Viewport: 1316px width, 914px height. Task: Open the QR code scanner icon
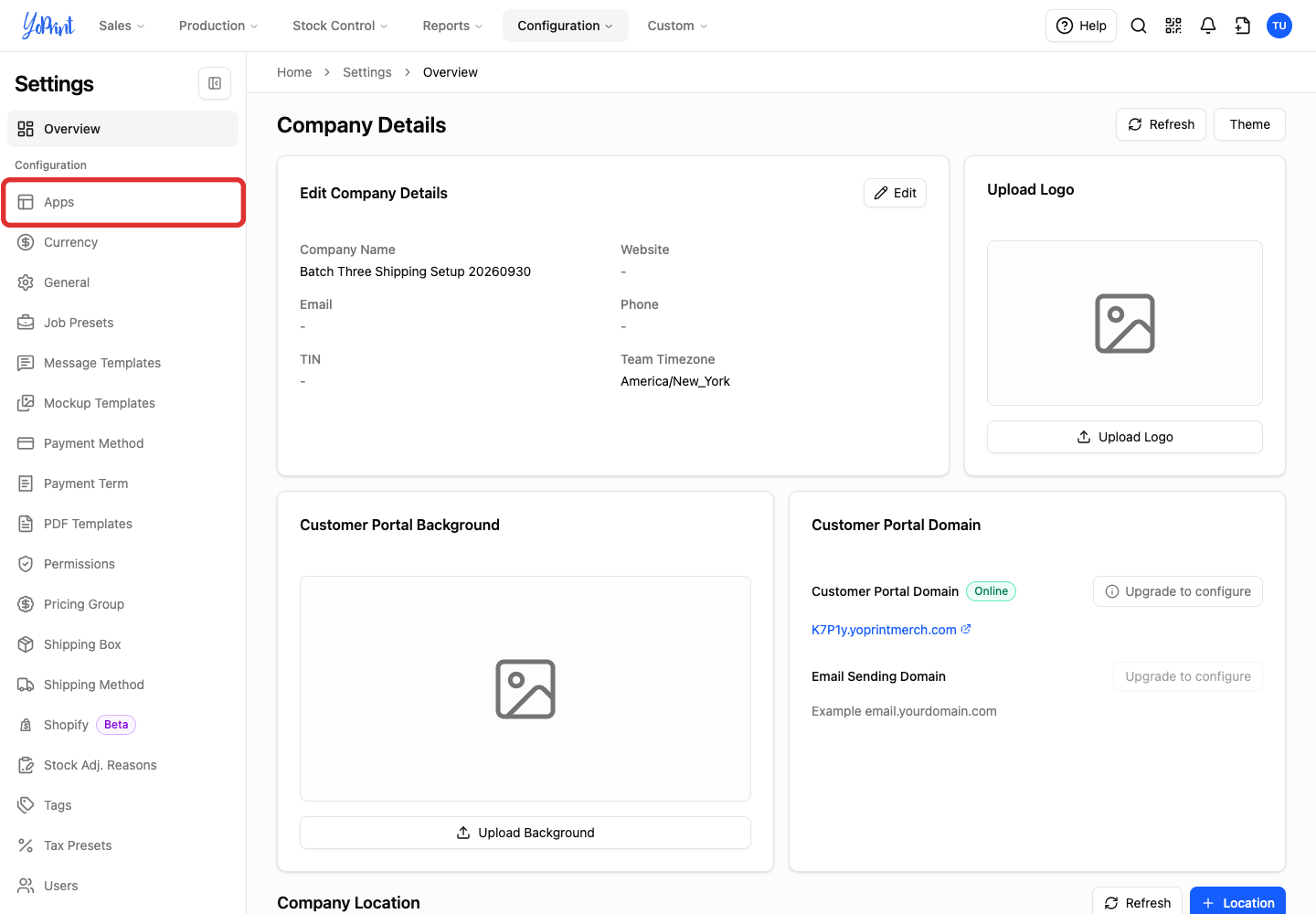click(x=1173, y=26)
